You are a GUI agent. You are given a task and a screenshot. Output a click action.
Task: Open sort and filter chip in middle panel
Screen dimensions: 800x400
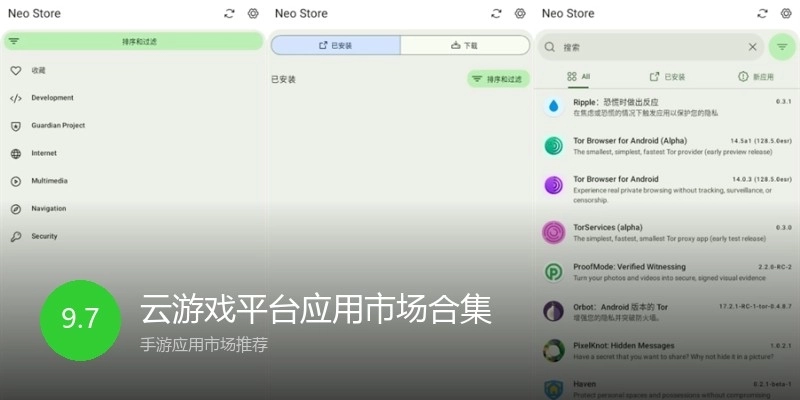pos(497,79)
